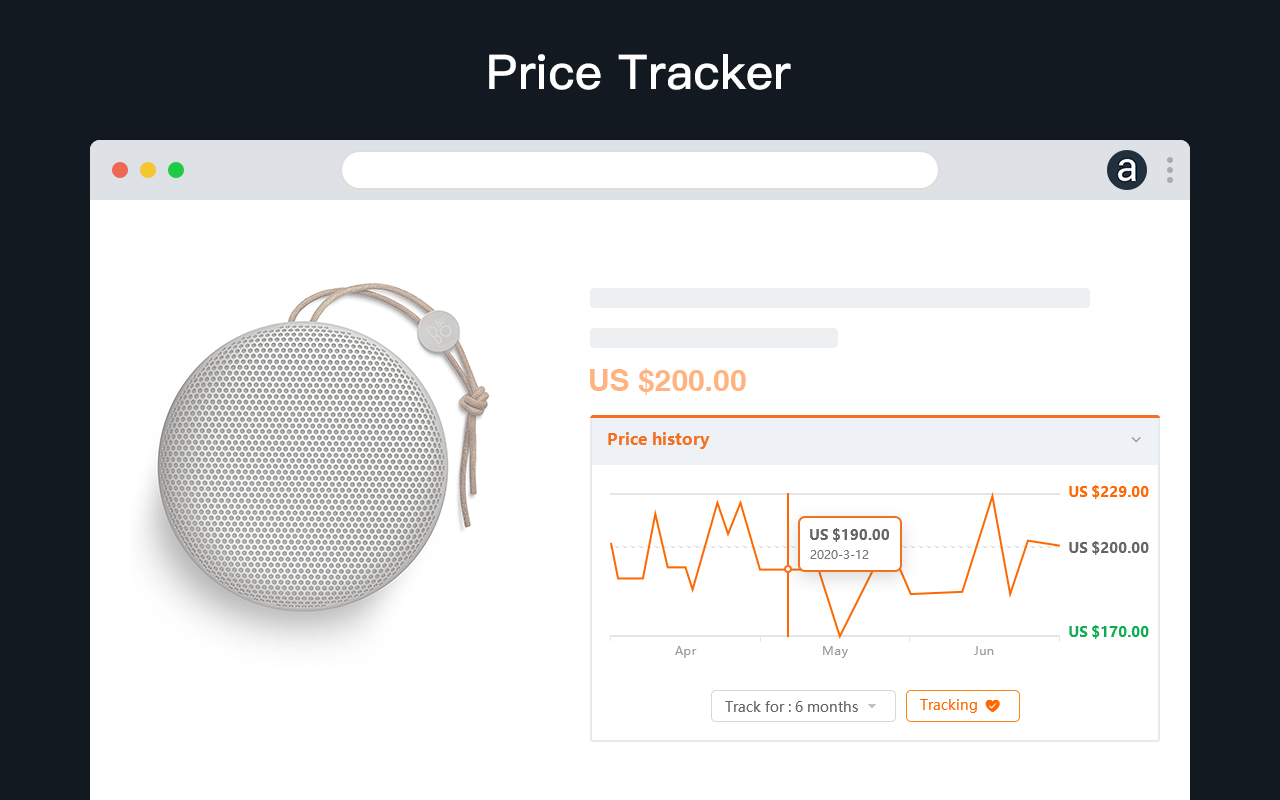
Task: Collapse the Price history panel chevron
Action: [x=1136, y=440]
